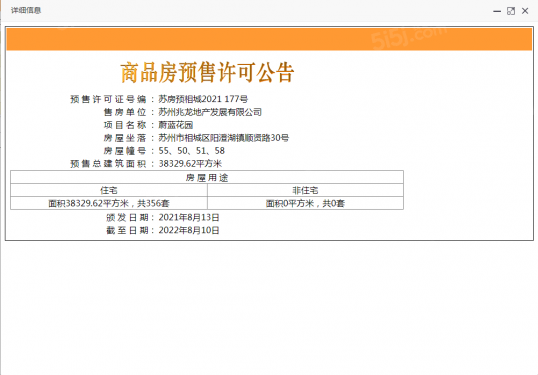Click the 详细信息 window title
The image size is (538, 375).
click(x=26, y=10)
